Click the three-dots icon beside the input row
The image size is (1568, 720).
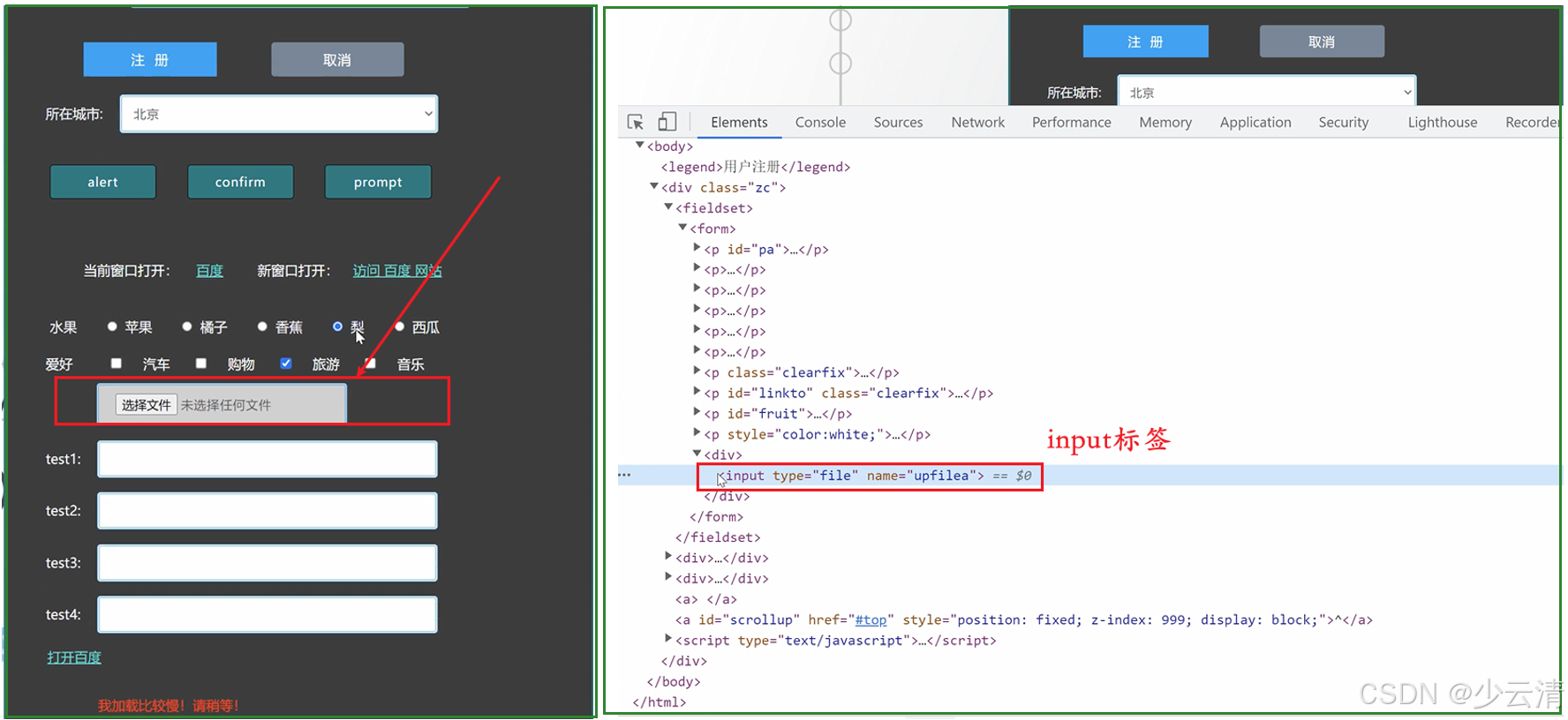point(624,475)
